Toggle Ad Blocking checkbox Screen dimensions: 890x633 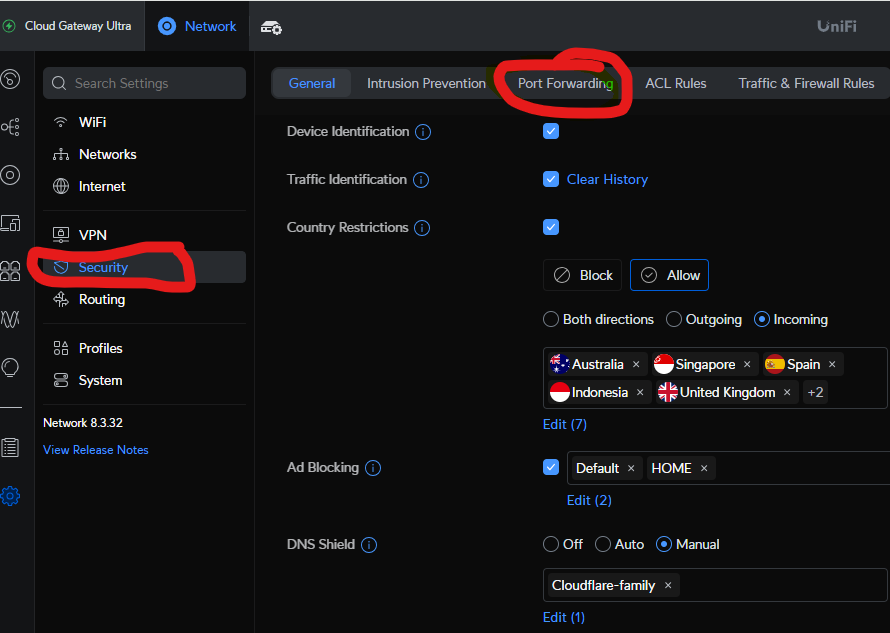[551, 467]
